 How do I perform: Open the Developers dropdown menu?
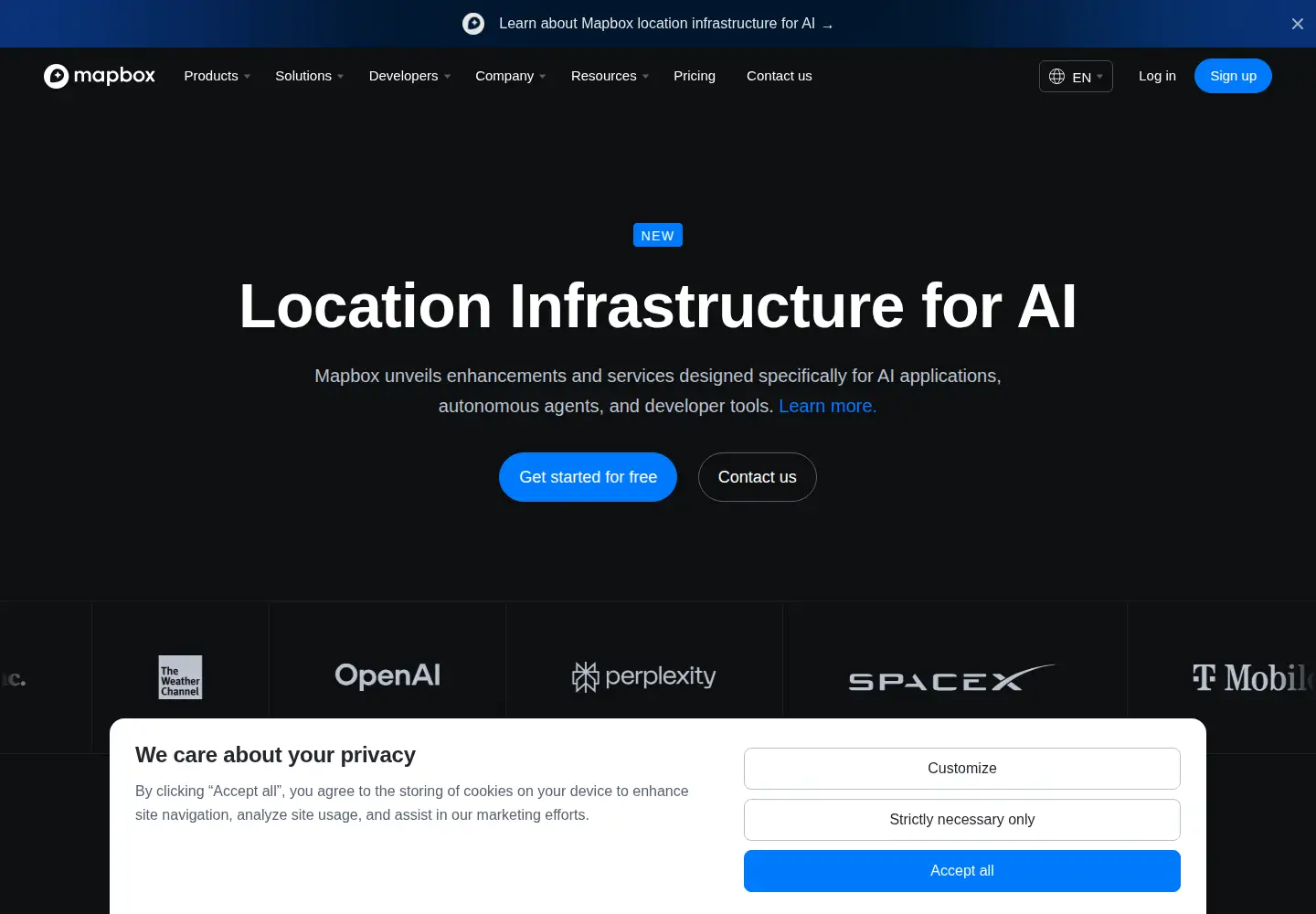click(x=410, y=76)
